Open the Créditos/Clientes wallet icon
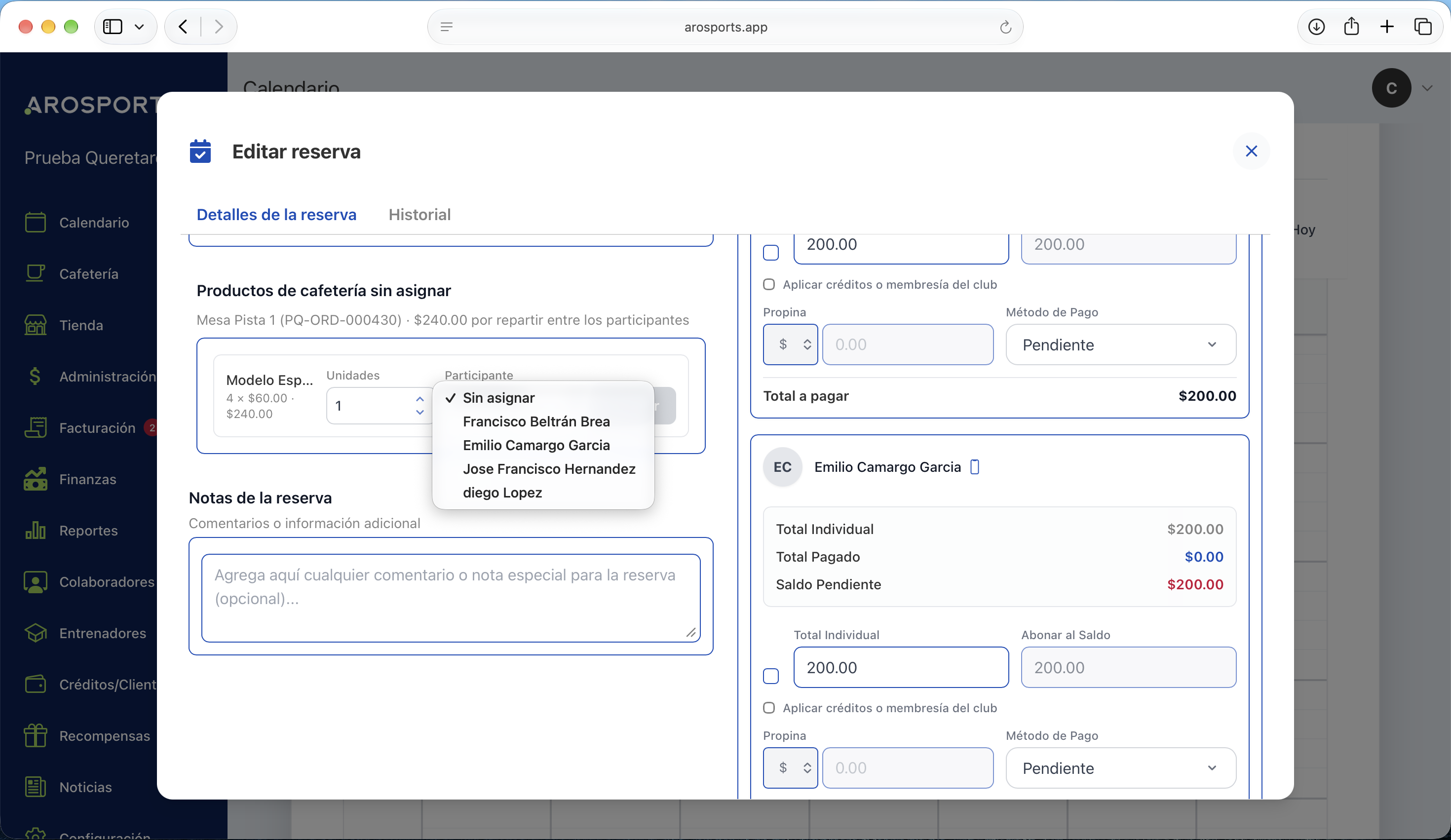Image resolution: width=1451 pixels, height=840 pixels. 35,684
